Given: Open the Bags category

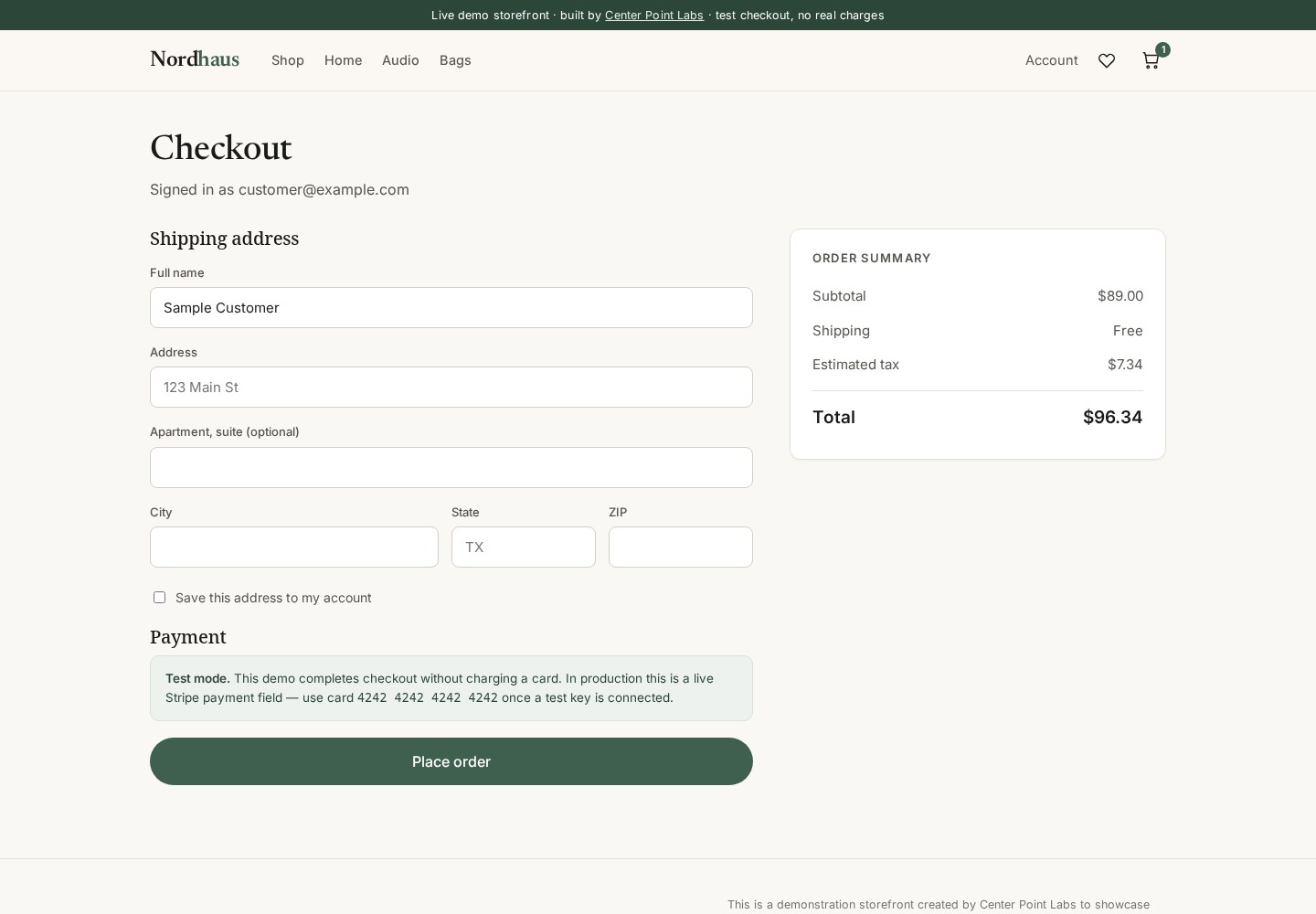Looking at the screenshot, I should tap(455, 60).
